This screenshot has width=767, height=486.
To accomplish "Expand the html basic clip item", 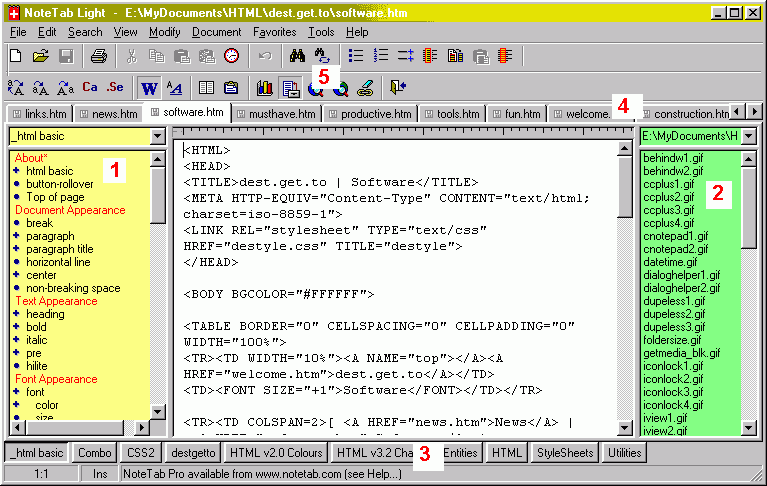I will [x=17, y=171].
